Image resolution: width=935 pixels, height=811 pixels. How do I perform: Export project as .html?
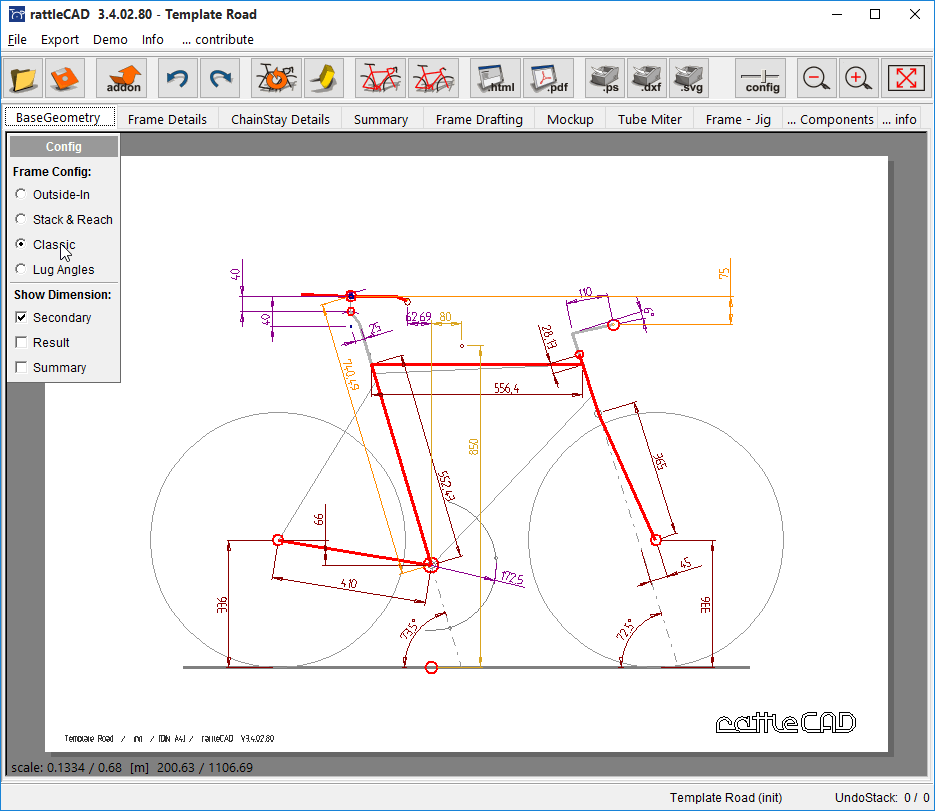[495, 78]
